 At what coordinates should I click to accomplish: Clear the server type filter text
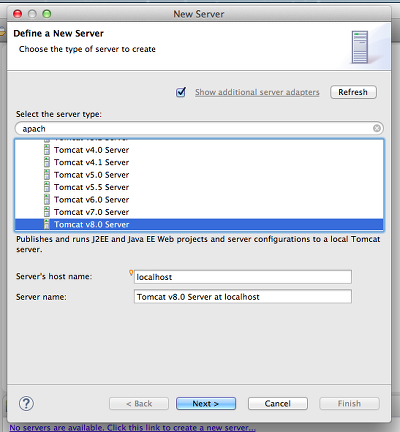pos(377,128)
